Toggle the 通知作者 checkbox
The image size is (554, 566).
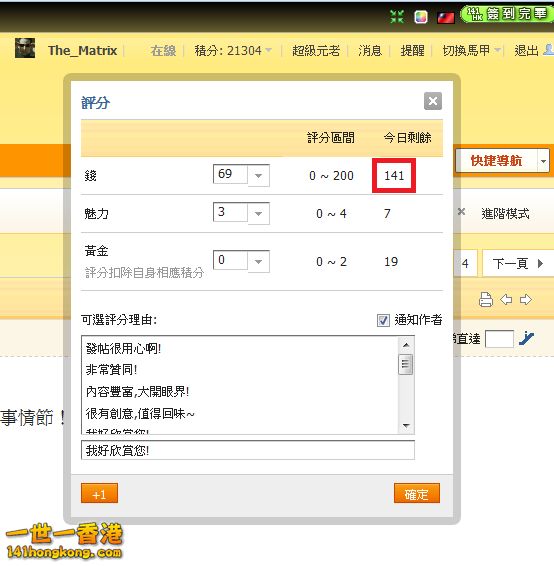(x=383, y=320)
